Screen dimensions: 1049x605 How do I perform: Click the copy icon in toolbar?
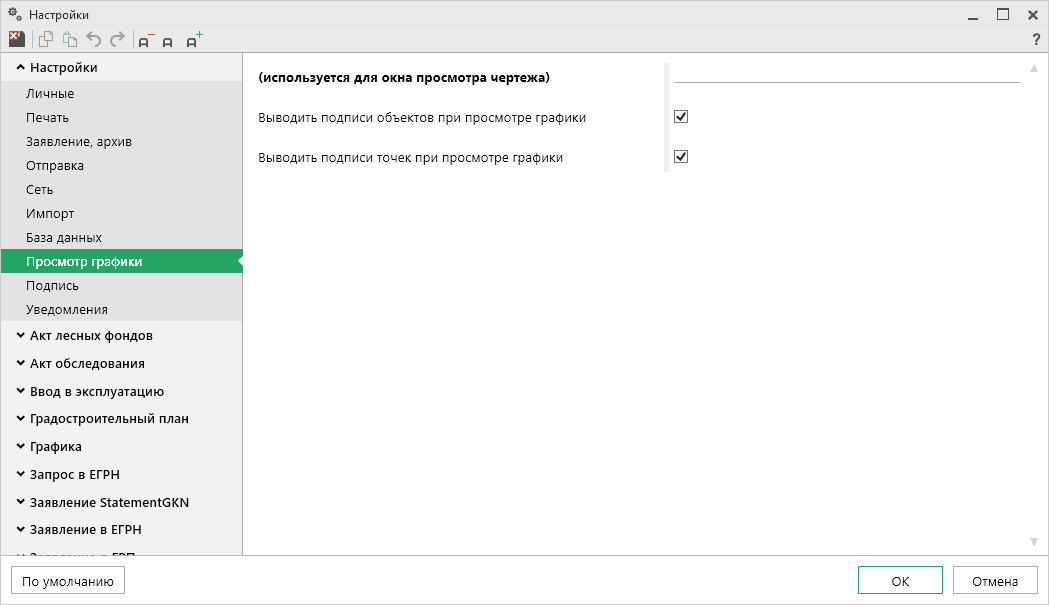coord(46,40)
